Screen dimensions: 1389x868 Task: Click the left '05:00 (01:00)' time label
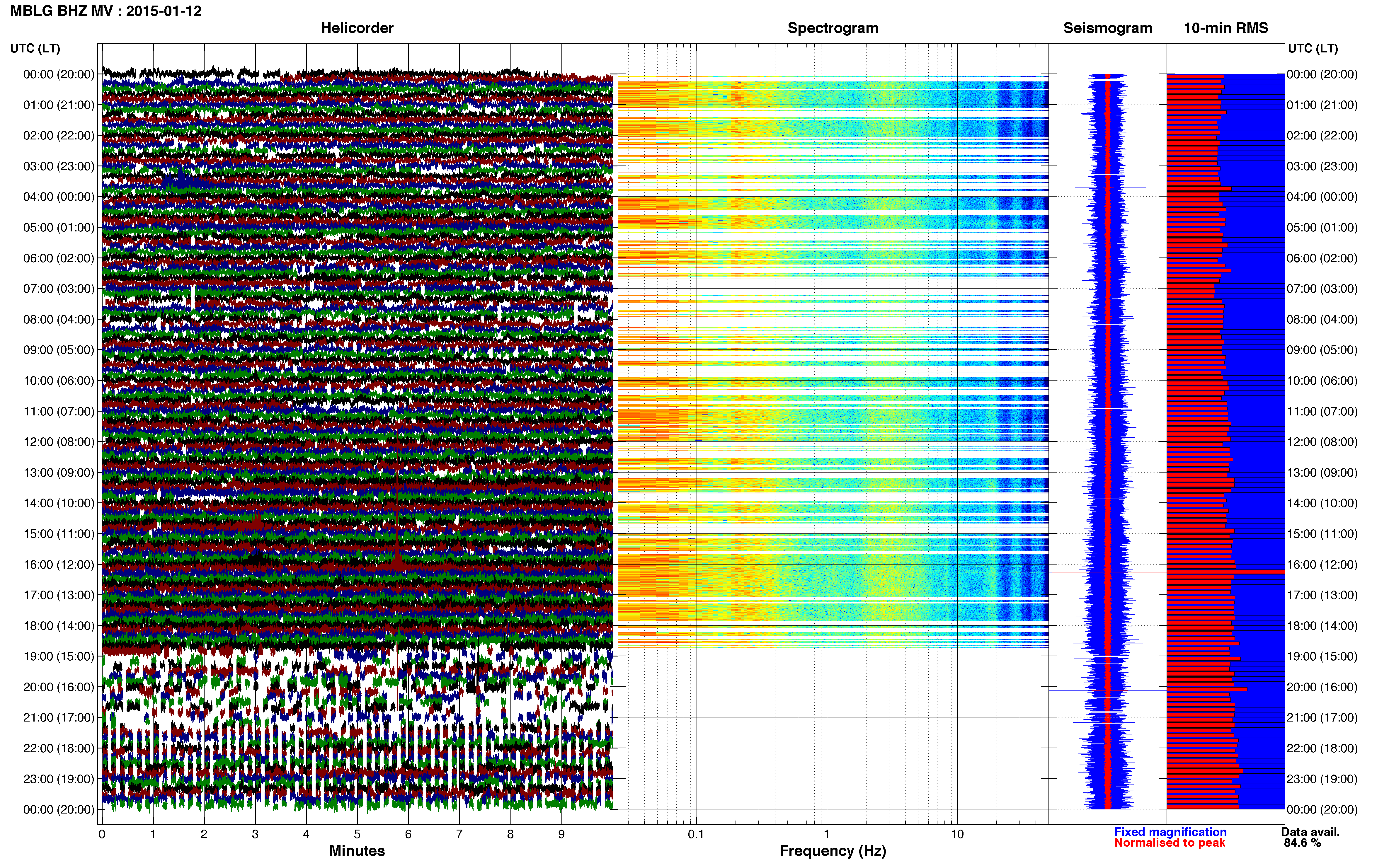coord(59,227)
